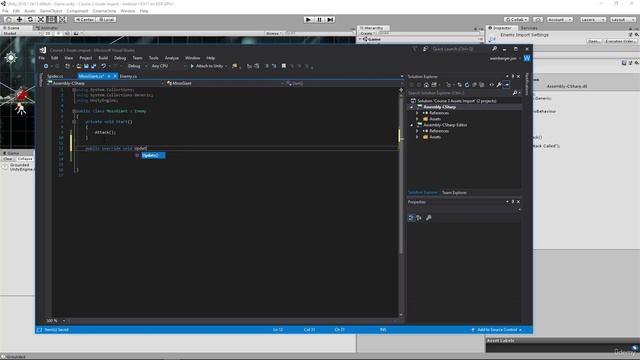Close the MossGiant.cs editor tab
Viewport: 640px width, 360px height.
pyautogui.click(x=115, y=76)
